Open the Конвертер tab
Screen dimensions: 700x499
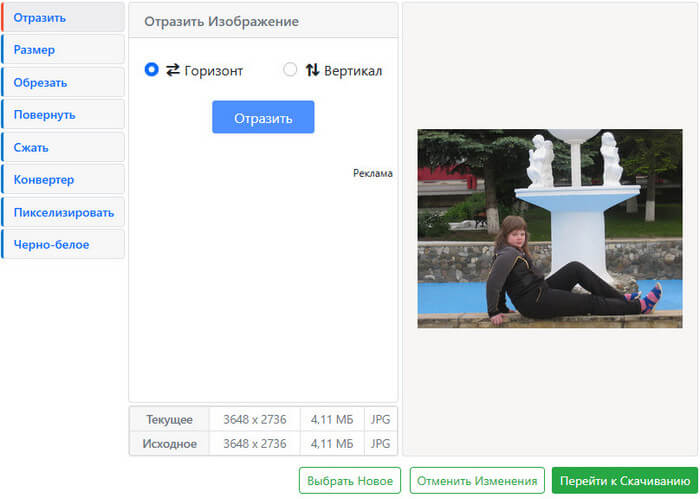tap(63, 180)
